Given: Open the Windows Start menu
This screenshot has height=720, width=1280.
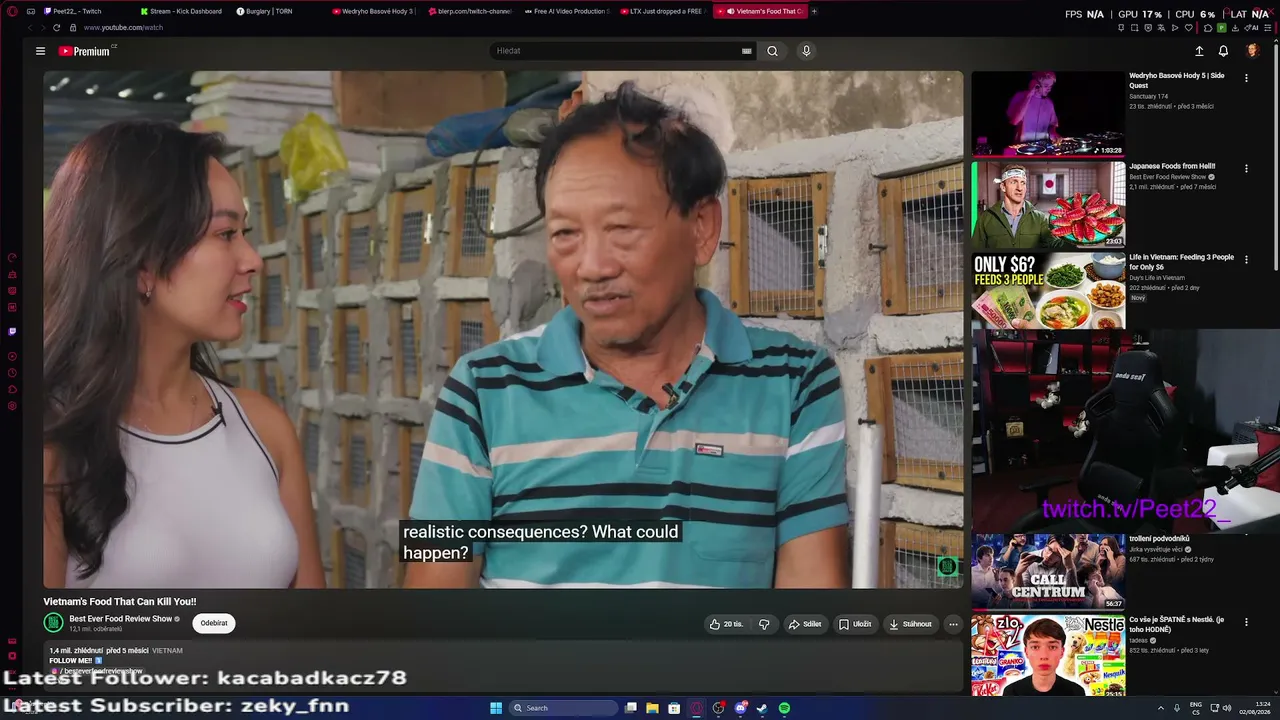Looking at the screenshot, I should [495, 708].
